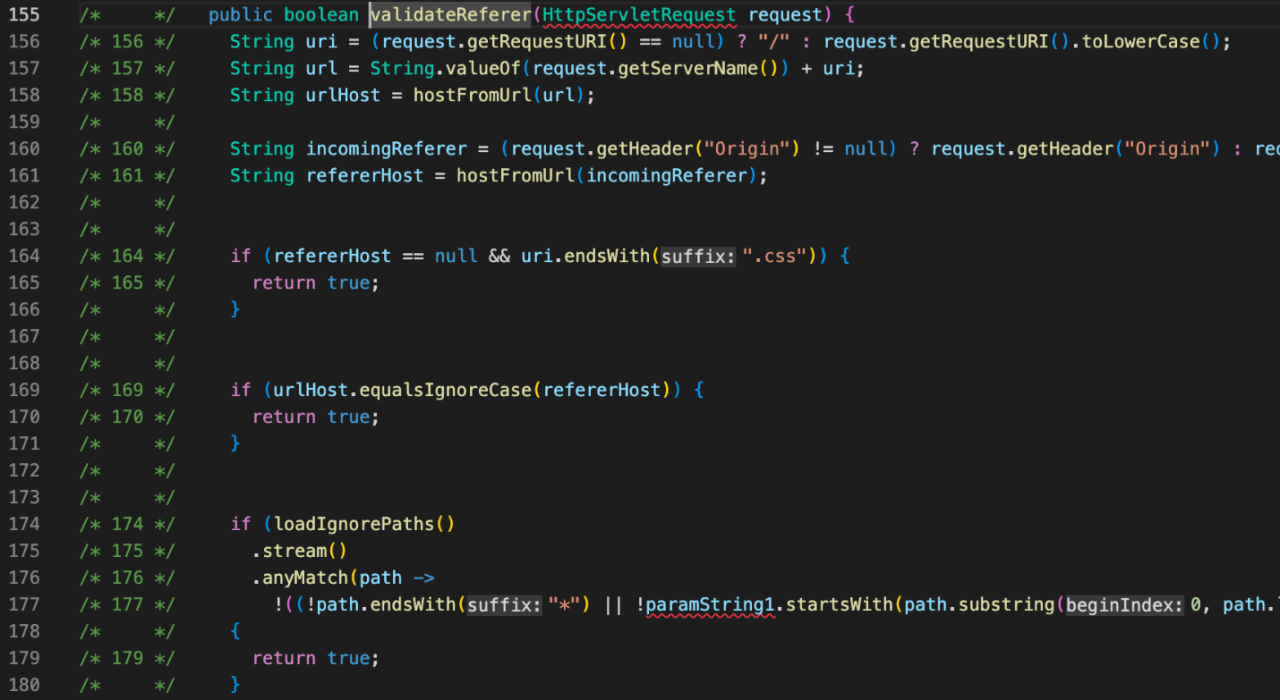Click line number 155 in the gutter

[x=24, y=16]
